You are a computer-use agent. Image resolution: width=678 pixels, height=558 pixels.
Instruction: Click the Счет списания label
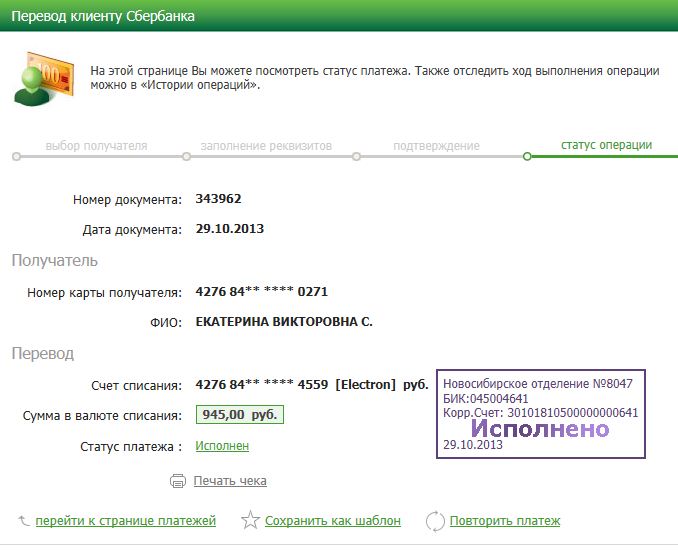pyautogui.click(x=137, y=386)
